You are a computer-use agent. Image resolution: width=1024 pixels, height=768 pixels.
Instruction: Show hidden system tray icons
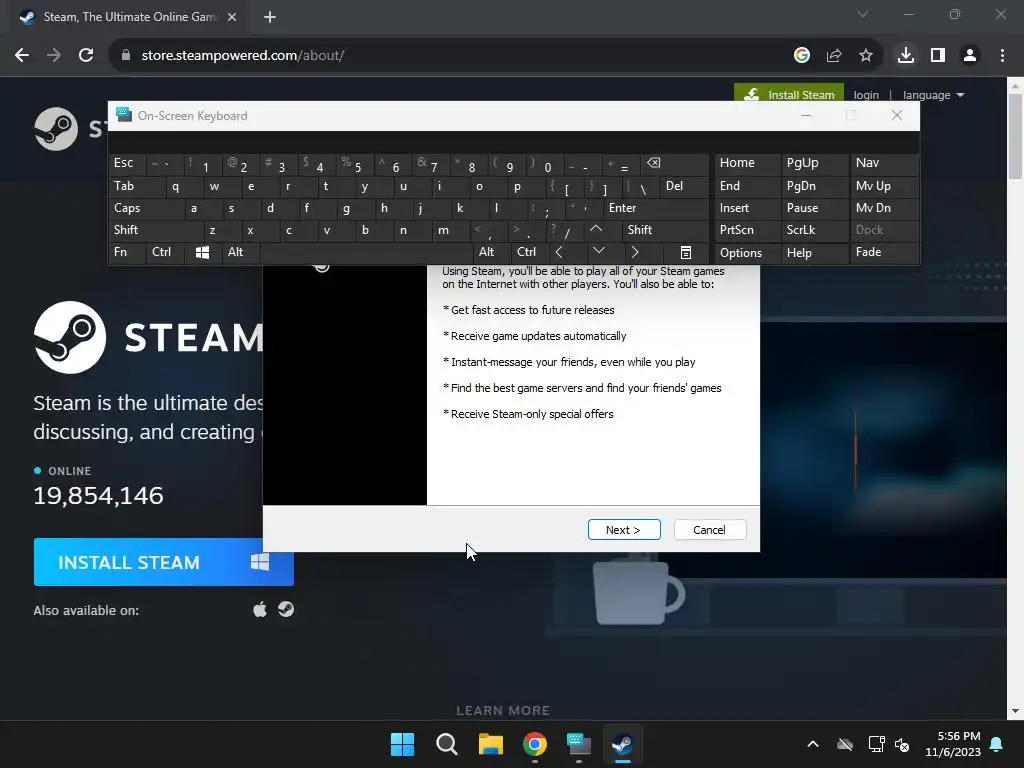(813, 744)
